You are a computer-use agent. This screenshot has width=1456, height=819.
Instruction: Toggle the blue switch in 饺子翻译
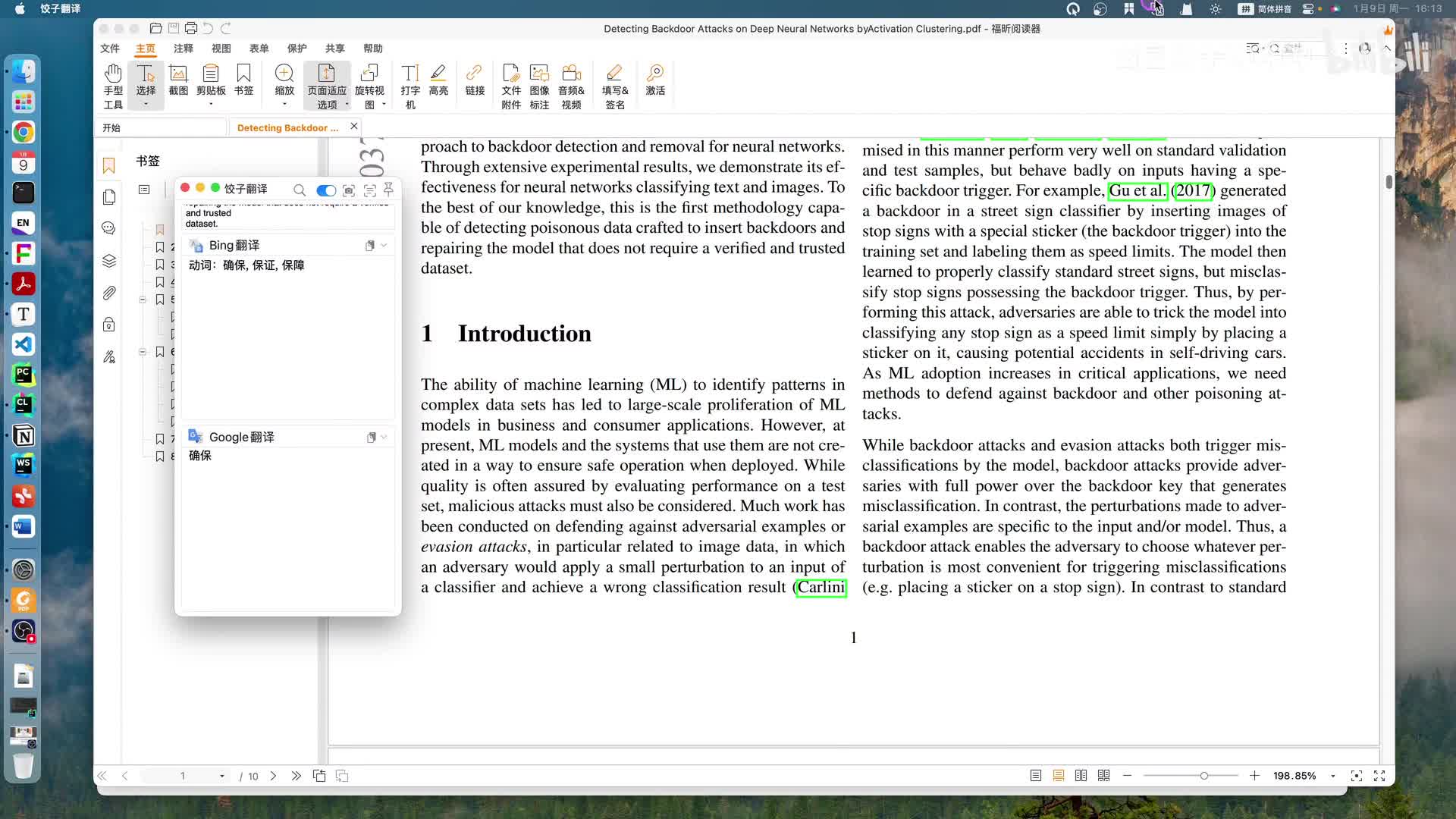(326, 190)
